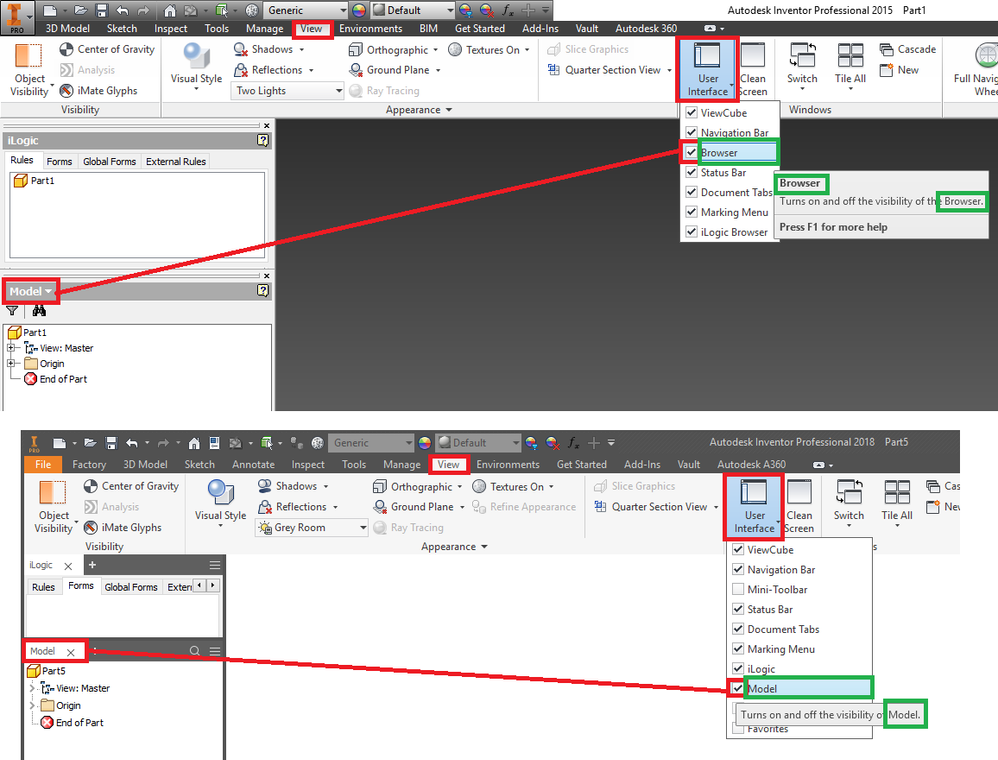Toggle the ViewCube checkbox in Inventor 2015 menu

[x=691, y=113]
